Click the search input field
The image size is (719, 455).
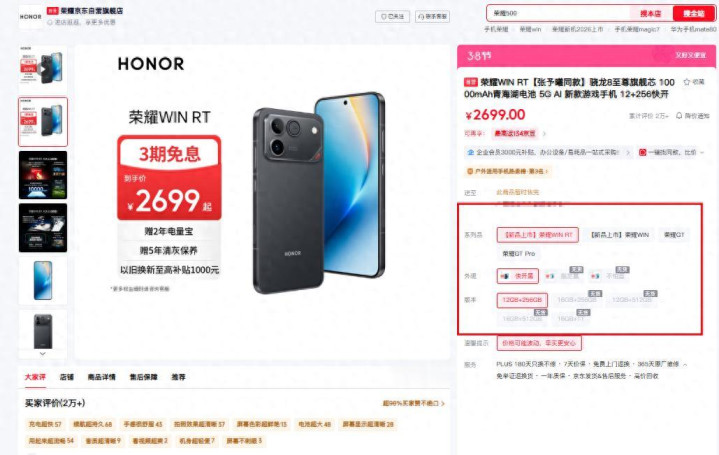[x=558, y=14]
